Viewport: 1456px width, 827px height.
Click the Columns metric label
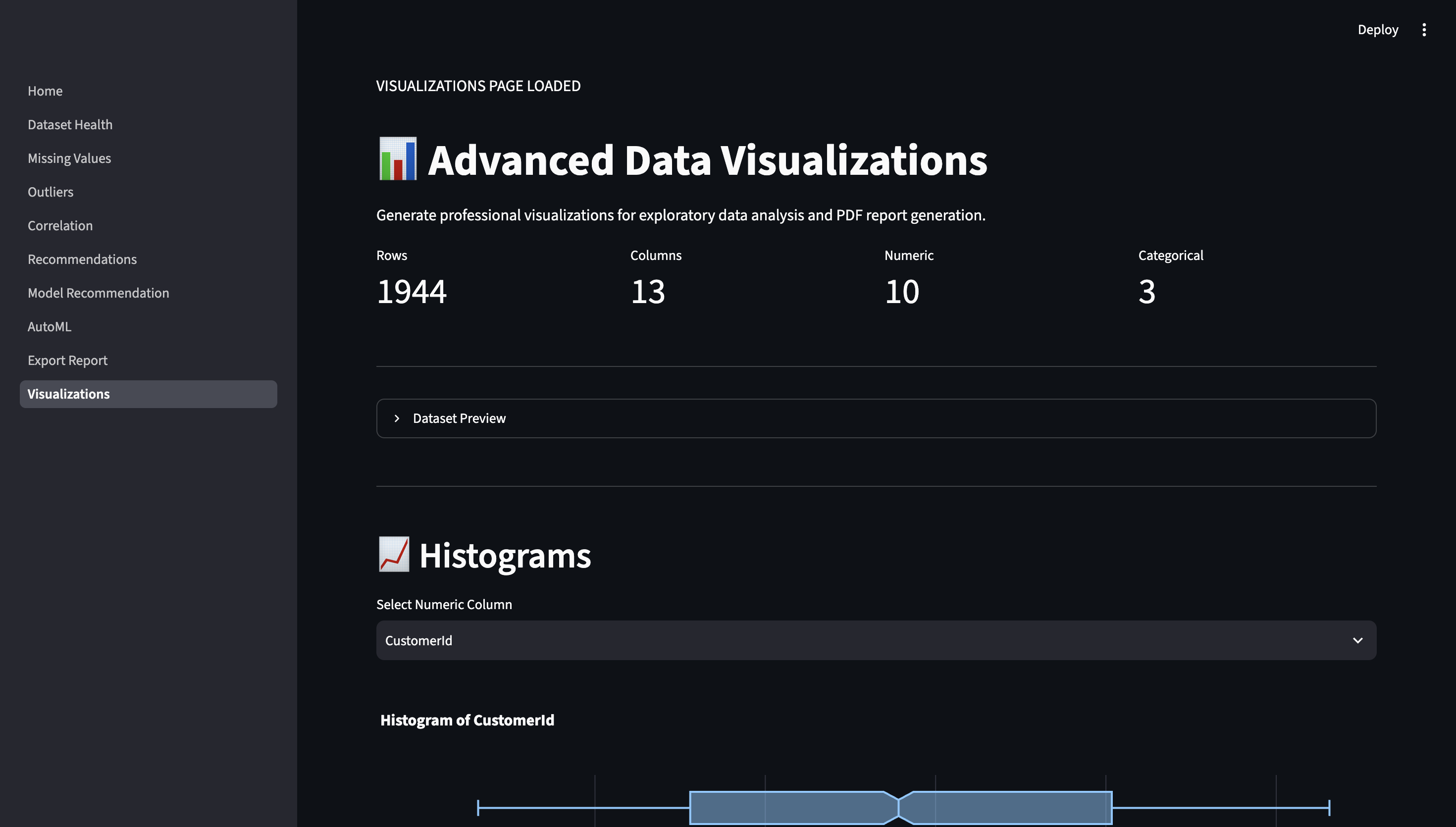click(x=656, y=255)
